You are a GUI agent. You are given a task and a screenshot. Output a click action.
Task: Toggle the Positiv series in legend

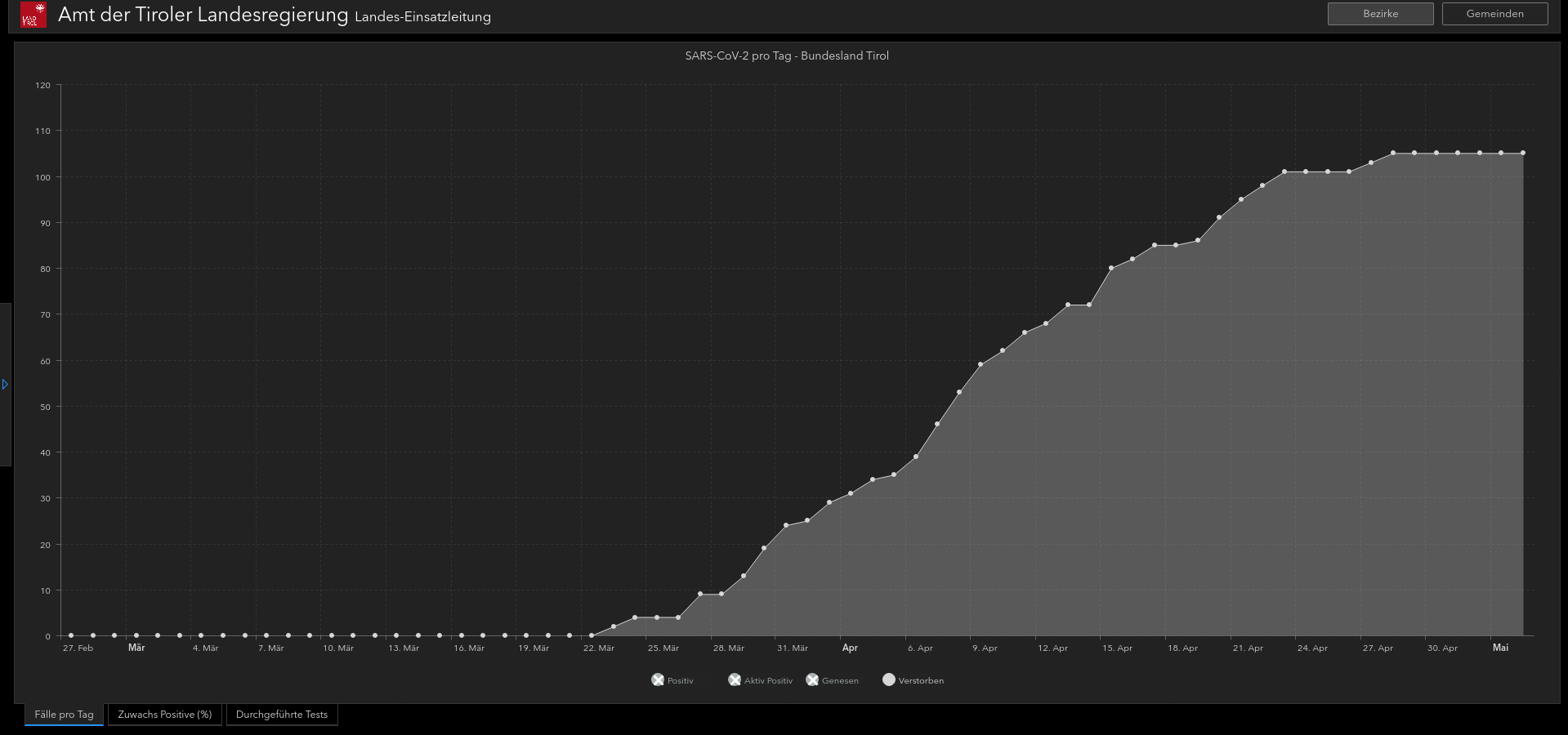click(672, 680)
